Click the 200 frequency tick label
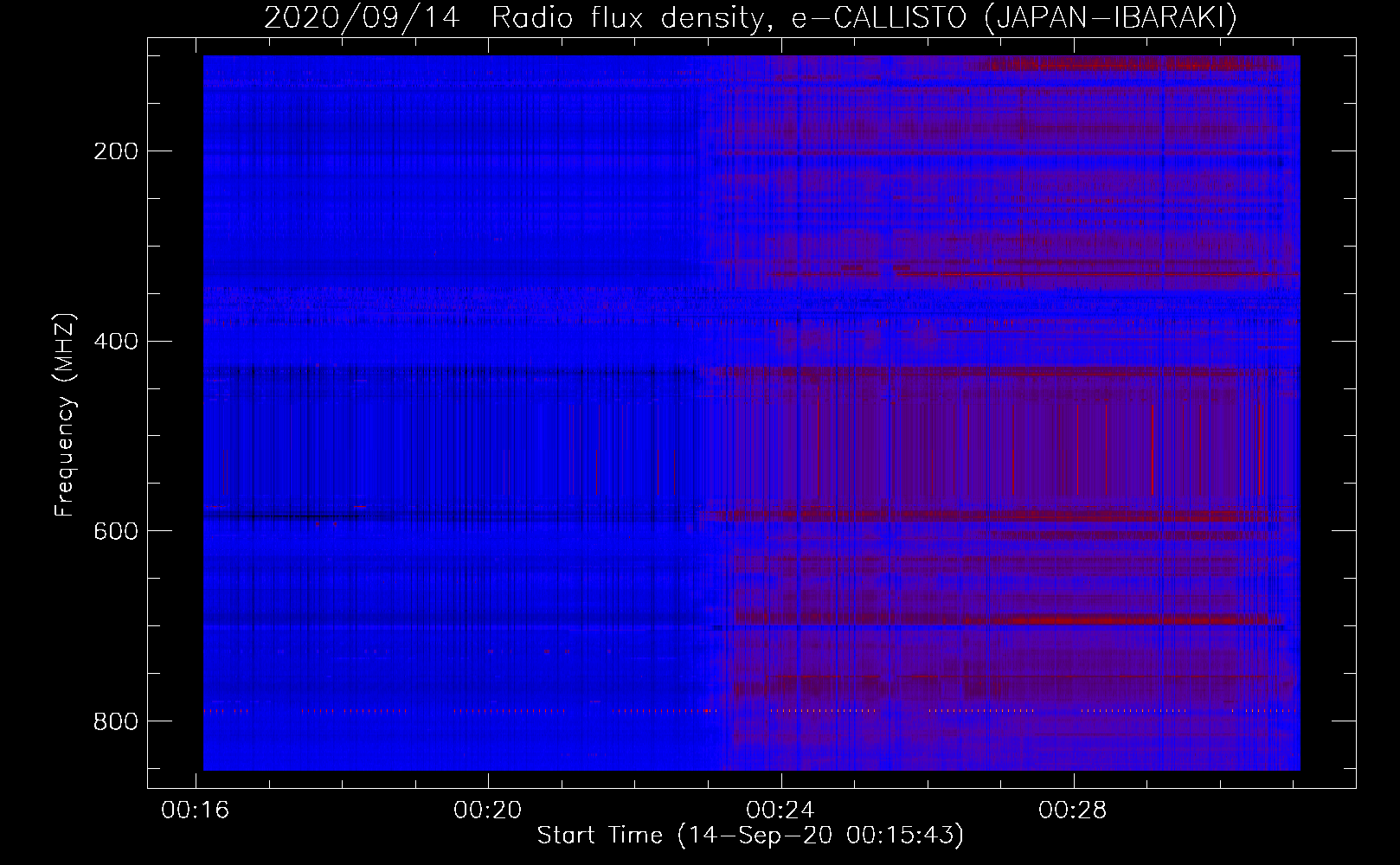Viewport: 1400px width, 865px height. pyautogui.click(x=115, y=151)
